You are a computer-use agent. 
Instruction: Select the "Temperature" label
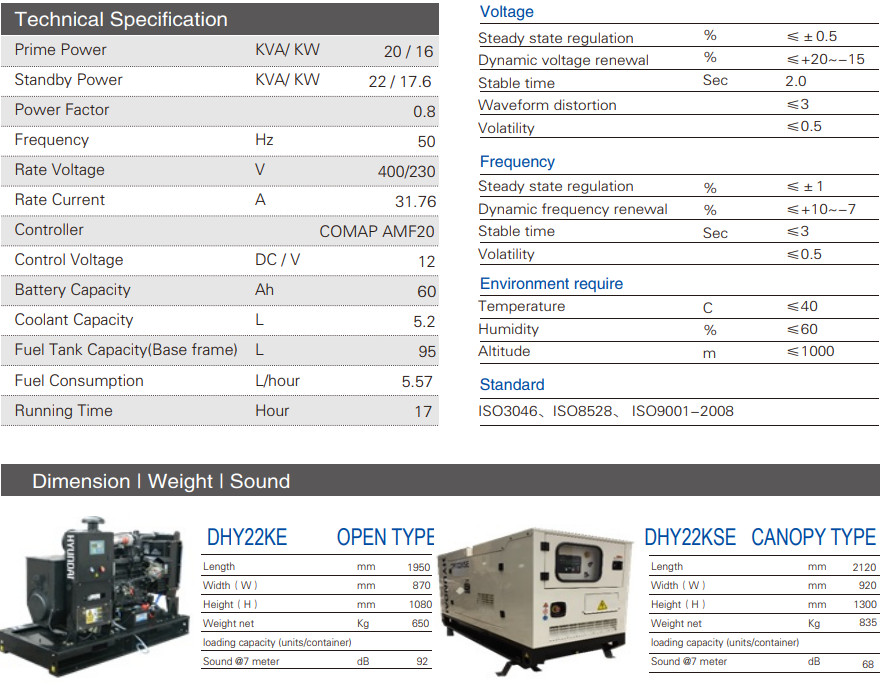tap(521, 306)
